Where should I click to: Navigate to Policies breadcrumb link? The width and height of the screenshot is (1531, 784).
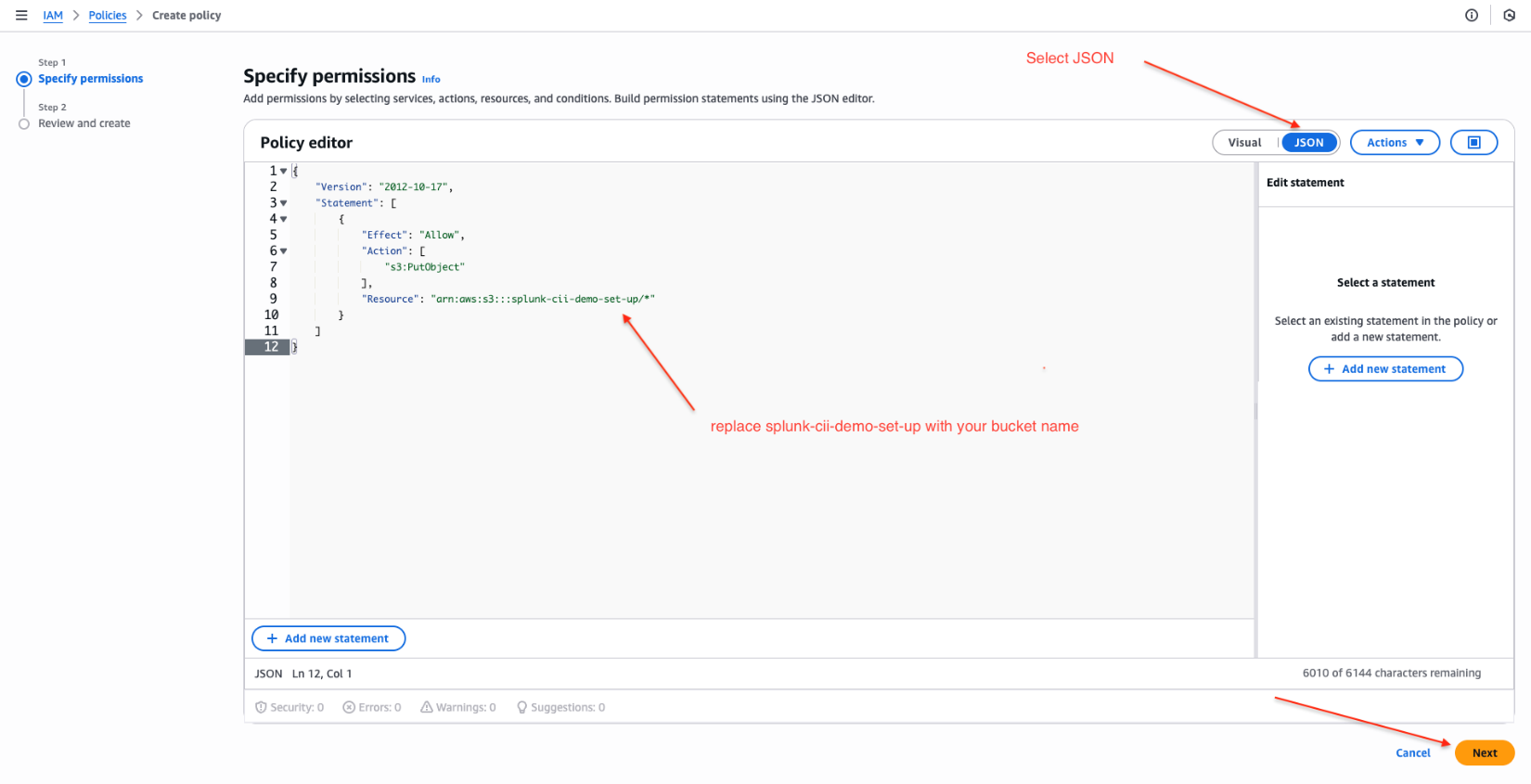coord(108,16)
